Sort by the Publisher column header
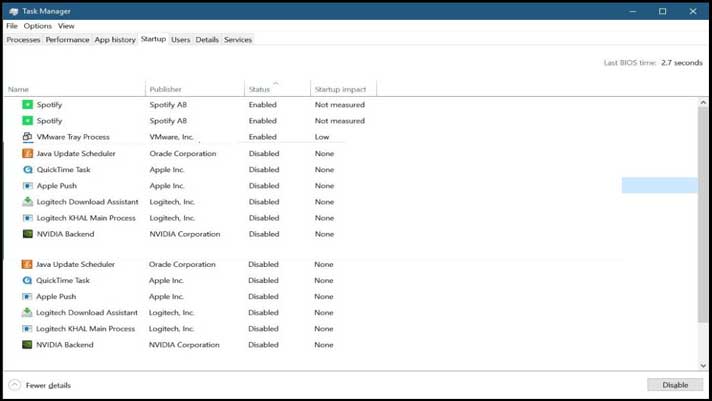This screenshot has height=401, width=712. click(195, 89)
